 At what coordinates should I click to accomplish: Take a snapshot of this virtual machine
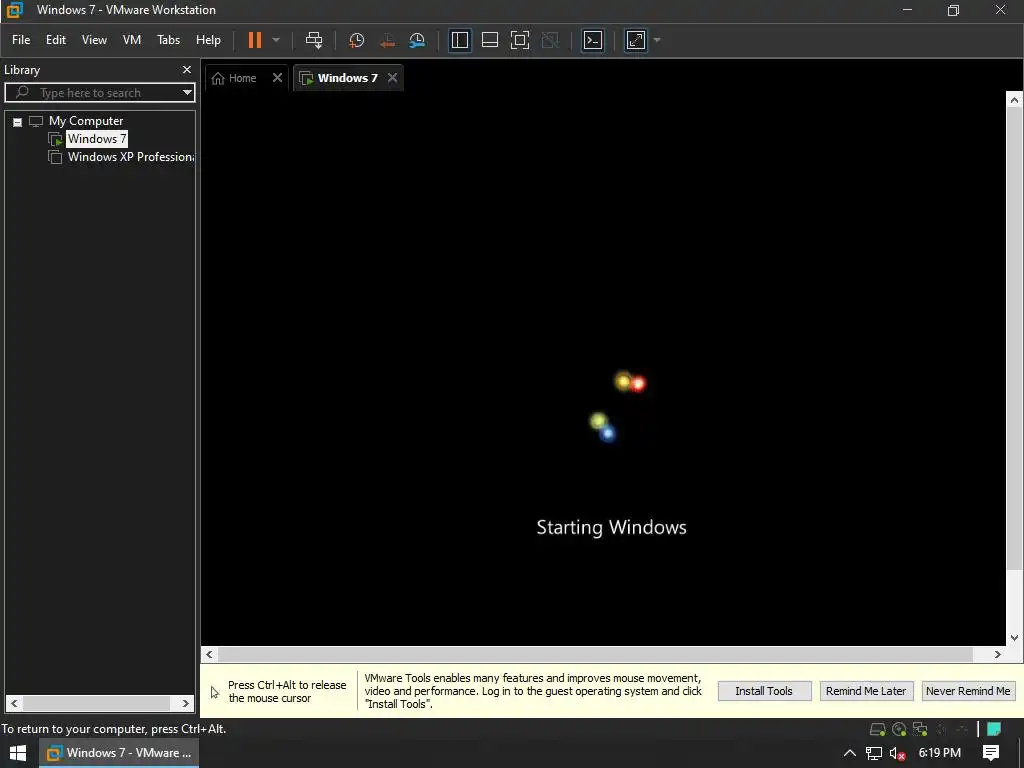click(357, 40)
